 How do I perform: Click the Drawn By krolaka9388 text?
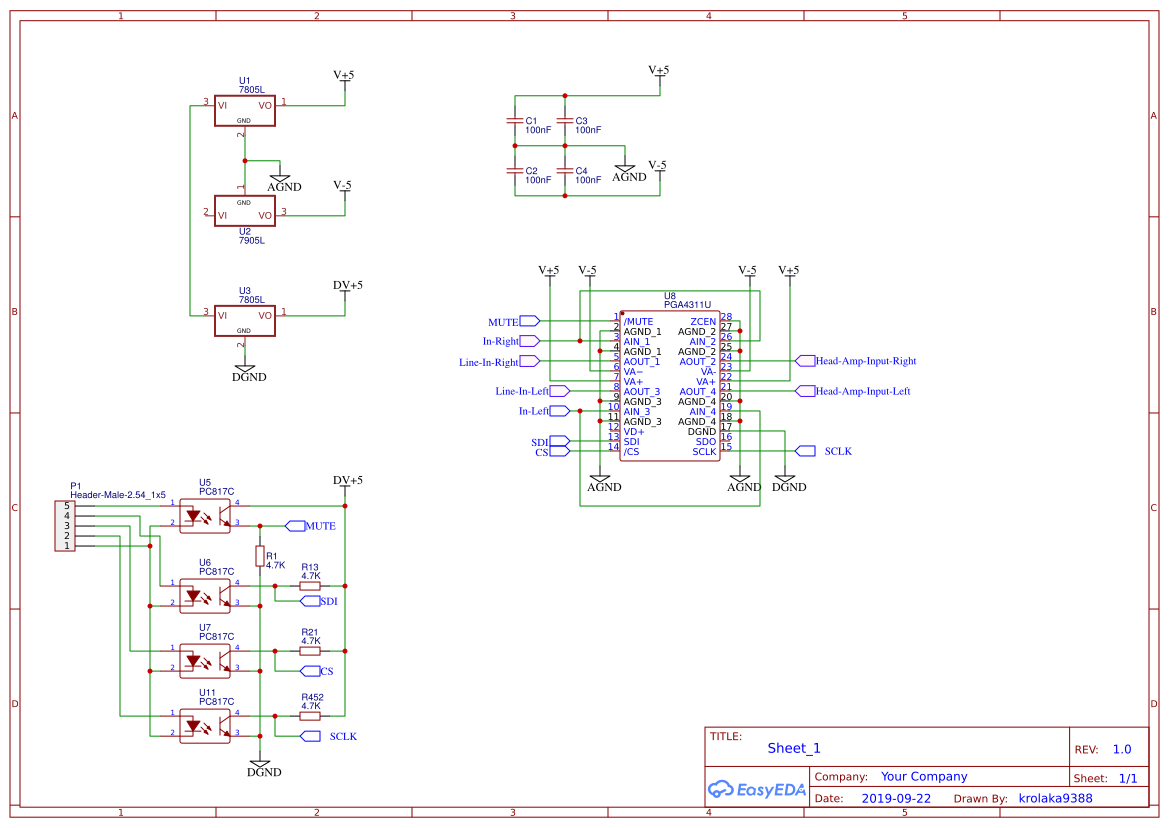pos(1055,798)
